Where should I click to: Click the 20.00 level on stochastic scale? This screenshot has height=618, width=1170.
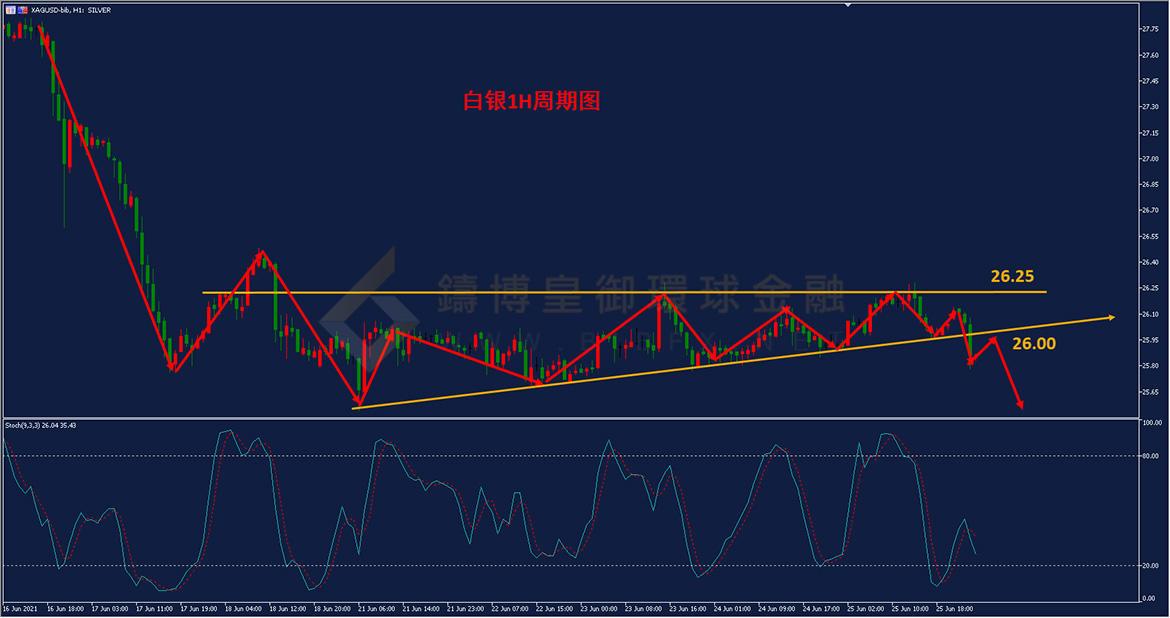(1150, 565)
